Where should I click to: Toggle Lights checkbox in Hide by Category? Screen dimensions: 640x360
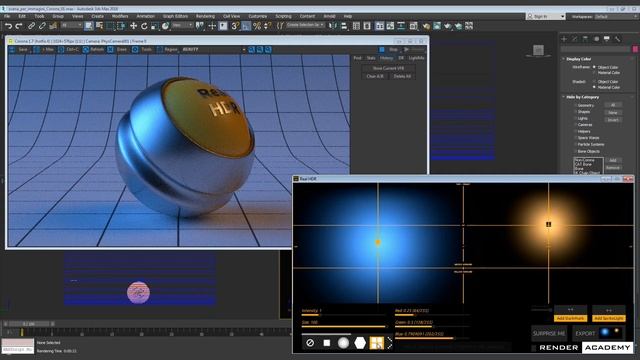click(x=576, y=118)
